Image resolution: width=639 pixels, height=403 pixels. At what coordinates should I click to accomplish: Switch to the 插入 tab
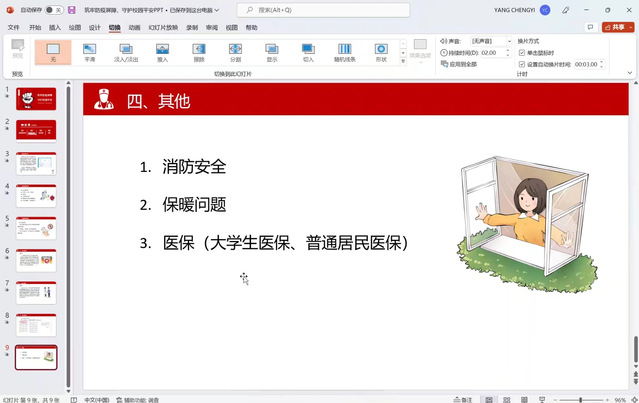pos(55,27)
